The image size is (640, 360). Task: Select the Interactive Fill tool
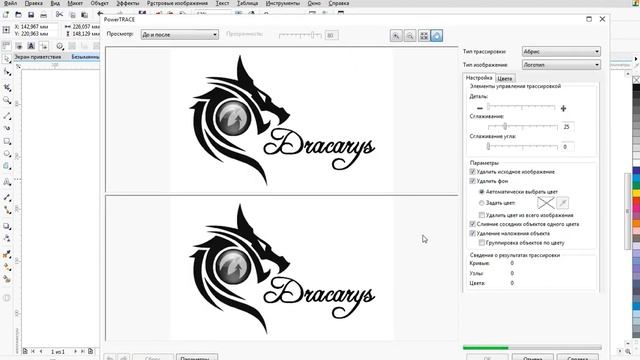pos(7,267)
